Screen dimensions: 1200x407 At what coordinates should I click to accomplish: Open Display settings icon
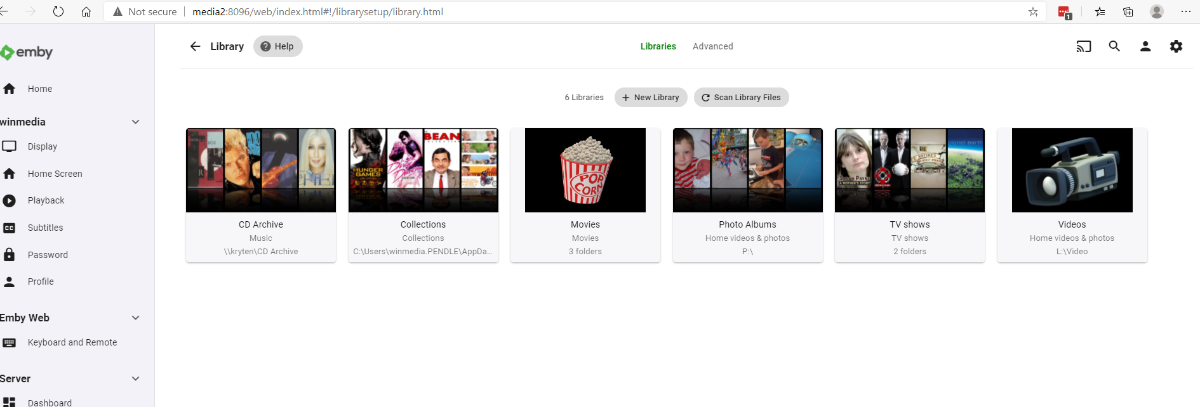9,147
